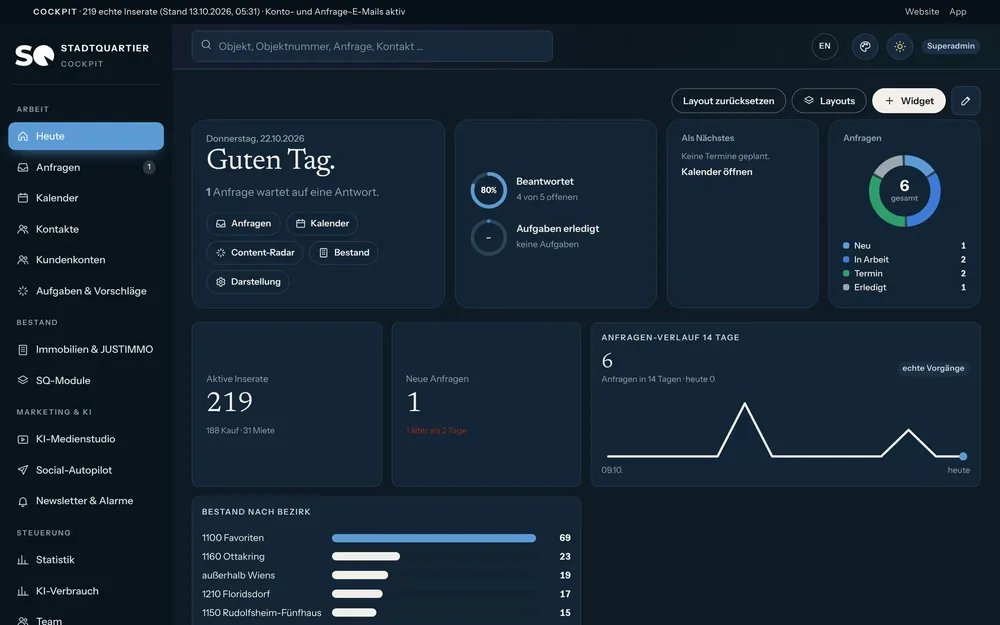Image resolution: width=1000 pixels, height=625 pixels.
Task: Click the App link in top bar
Action: pyautogui.click(x=957, y=11)
